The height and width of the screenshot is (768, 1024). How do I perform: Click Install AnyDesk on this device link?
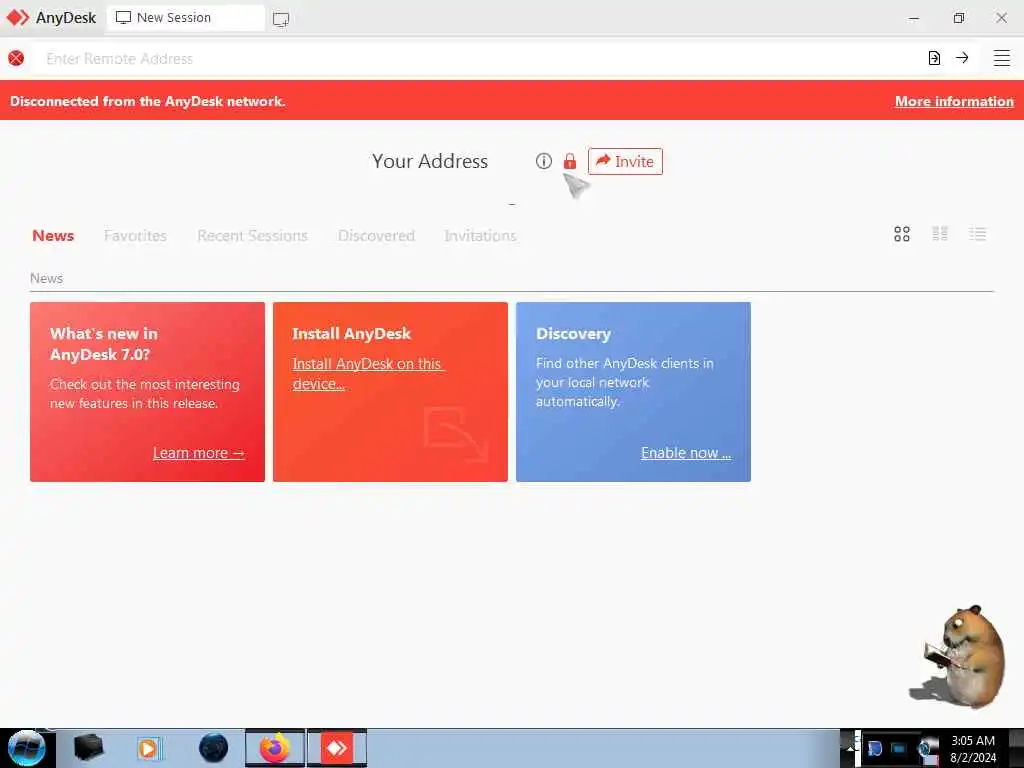point(368,374)
